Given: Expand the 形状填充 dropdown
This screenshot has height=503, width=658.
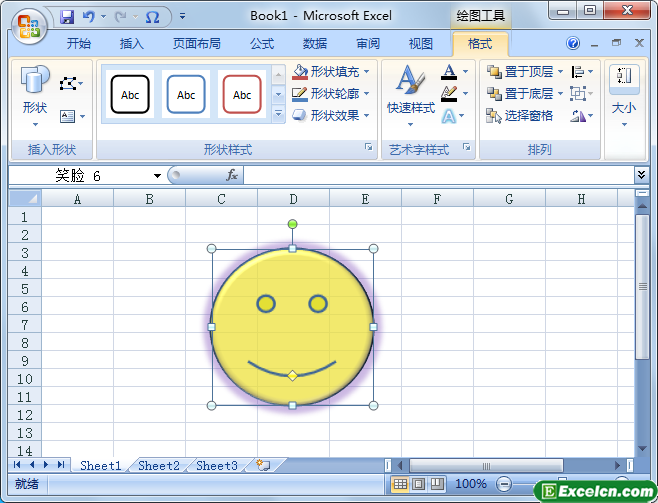Looking at the screenshot, I should tap(367, 72).
